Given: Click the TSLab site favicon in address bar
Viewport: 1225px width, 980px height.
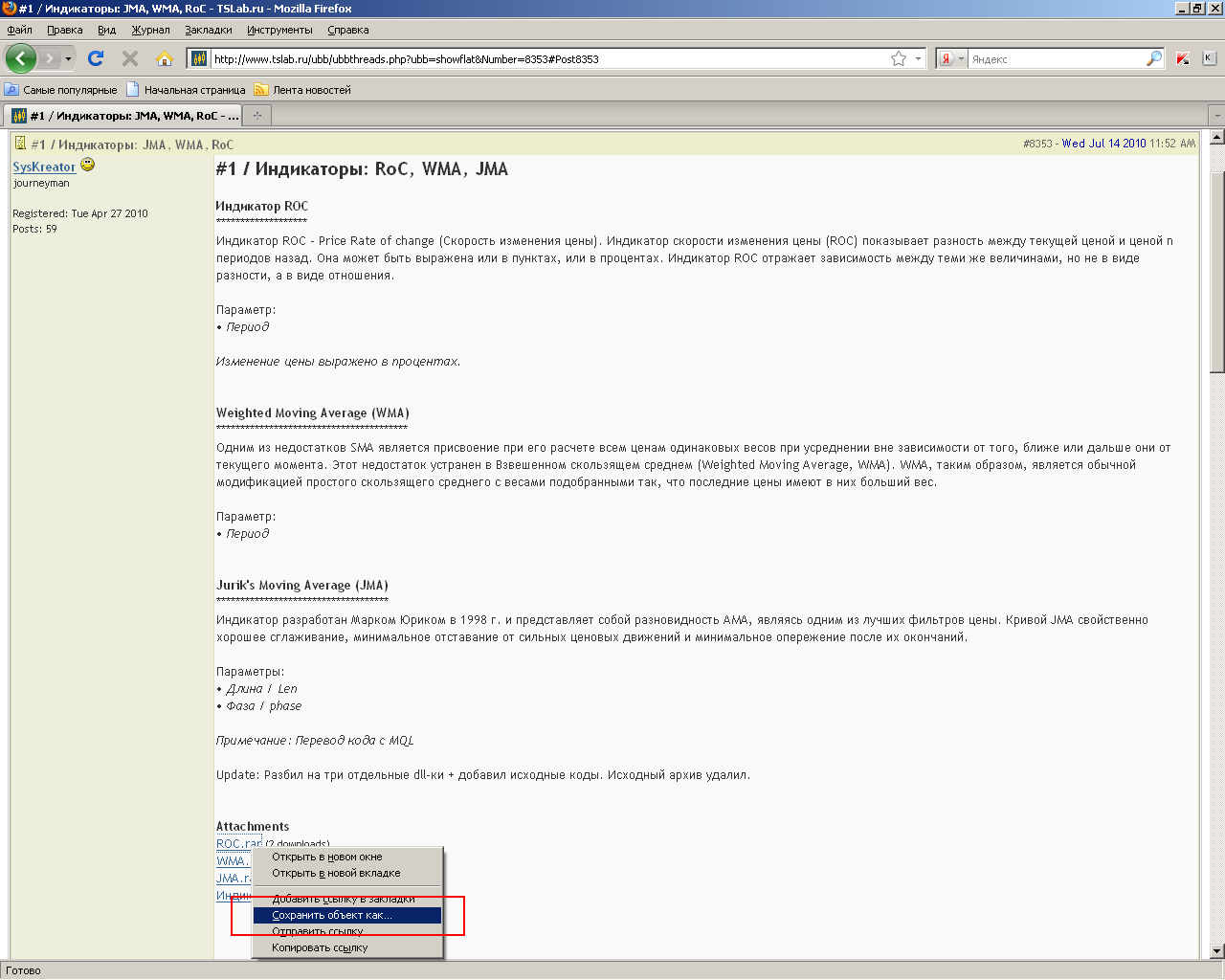Looking at the screenshot, I should coord(199,58).
